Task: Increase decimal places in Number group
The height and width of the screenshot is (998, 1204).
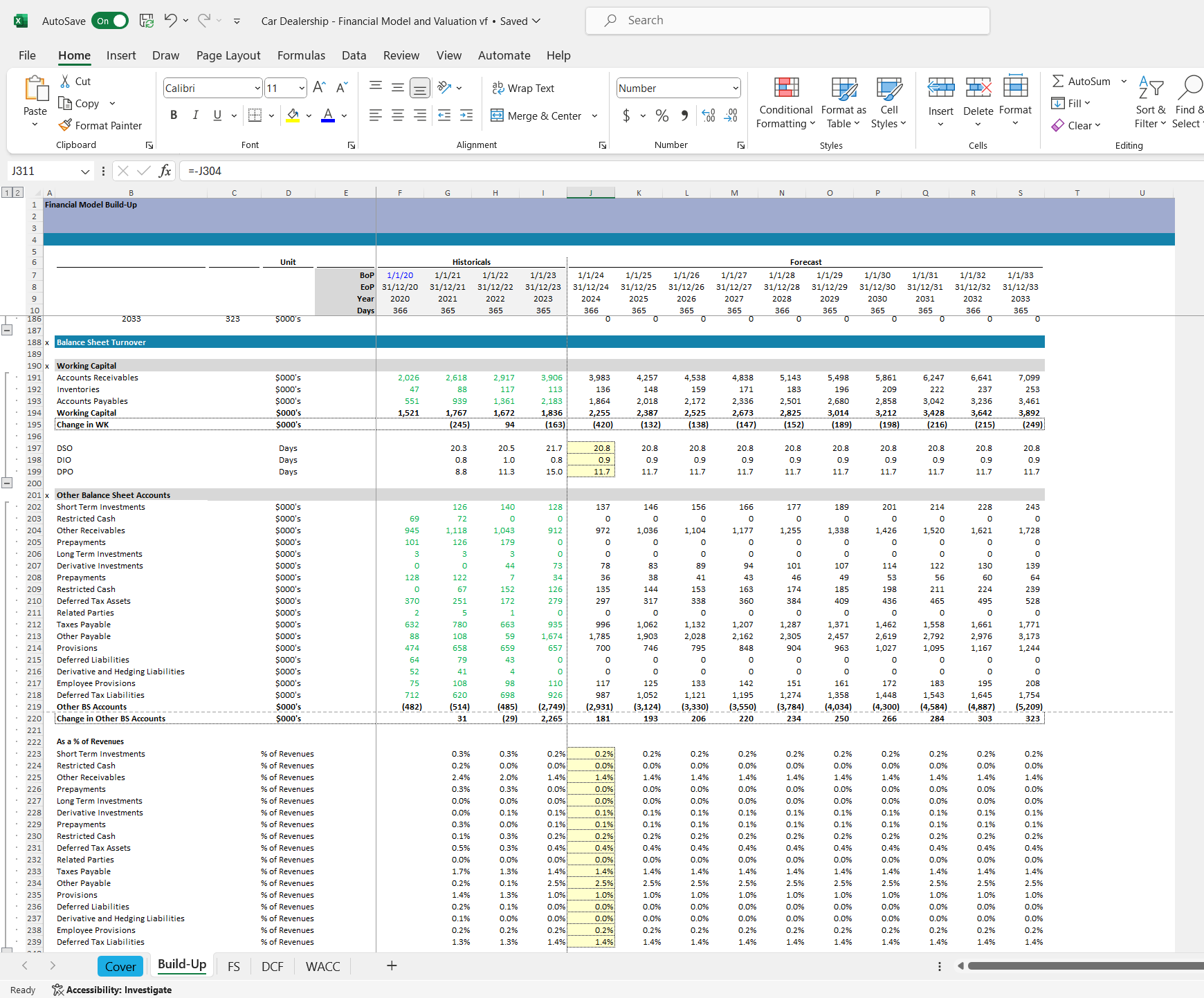Action: click(x=709, y=115)
